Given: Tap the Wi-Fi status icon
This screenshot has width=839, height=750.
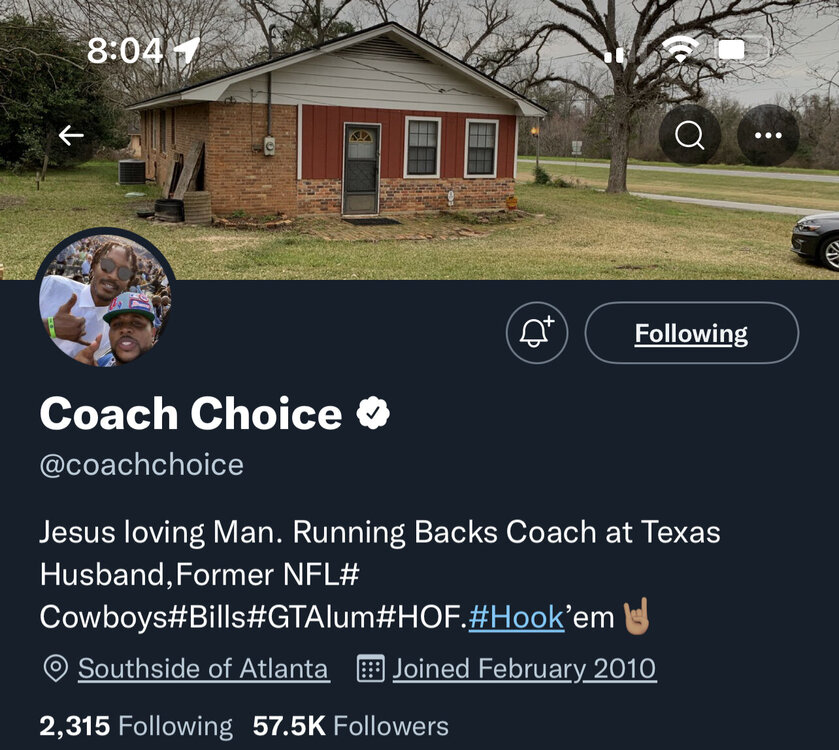Looking at the screenshot, I should click(682, 49).
